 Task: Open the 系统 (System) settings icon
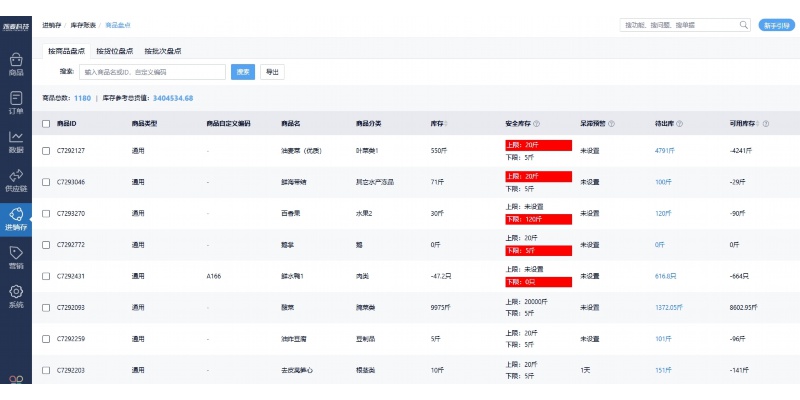pyautogui.click(x=16, y=297)
